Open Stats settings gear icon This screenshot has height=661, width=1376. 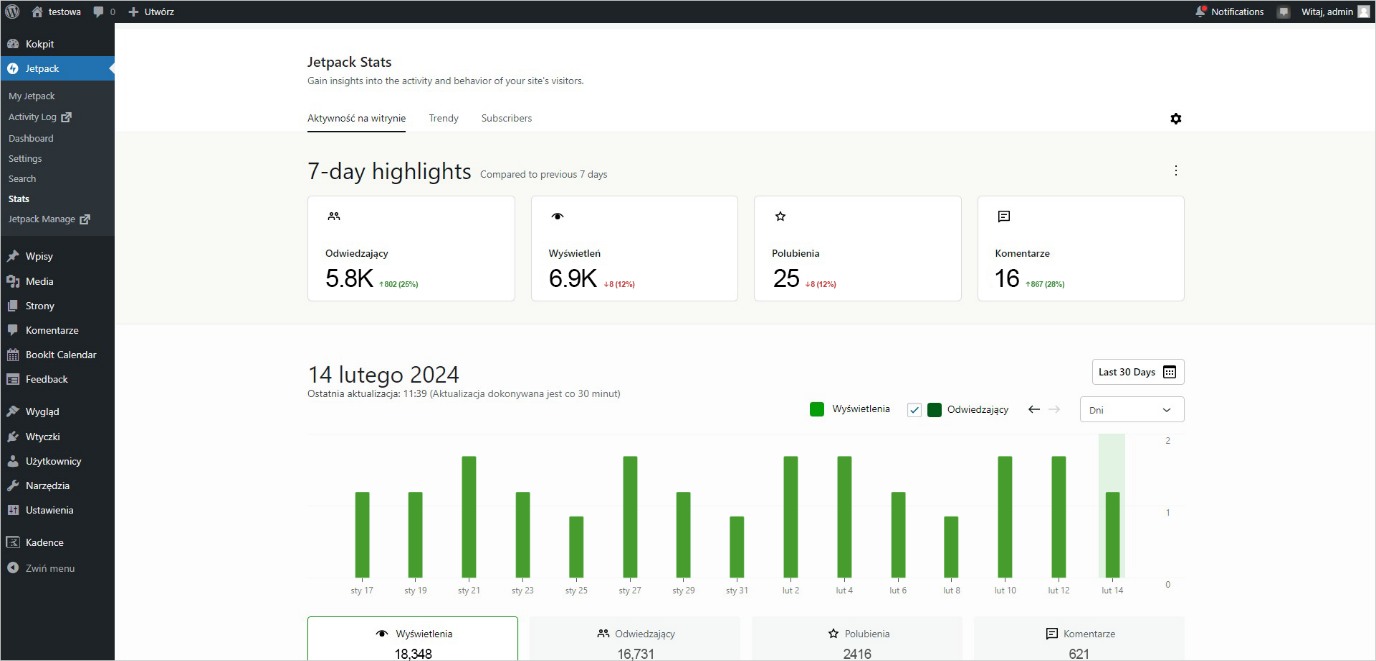[1176, 119]
